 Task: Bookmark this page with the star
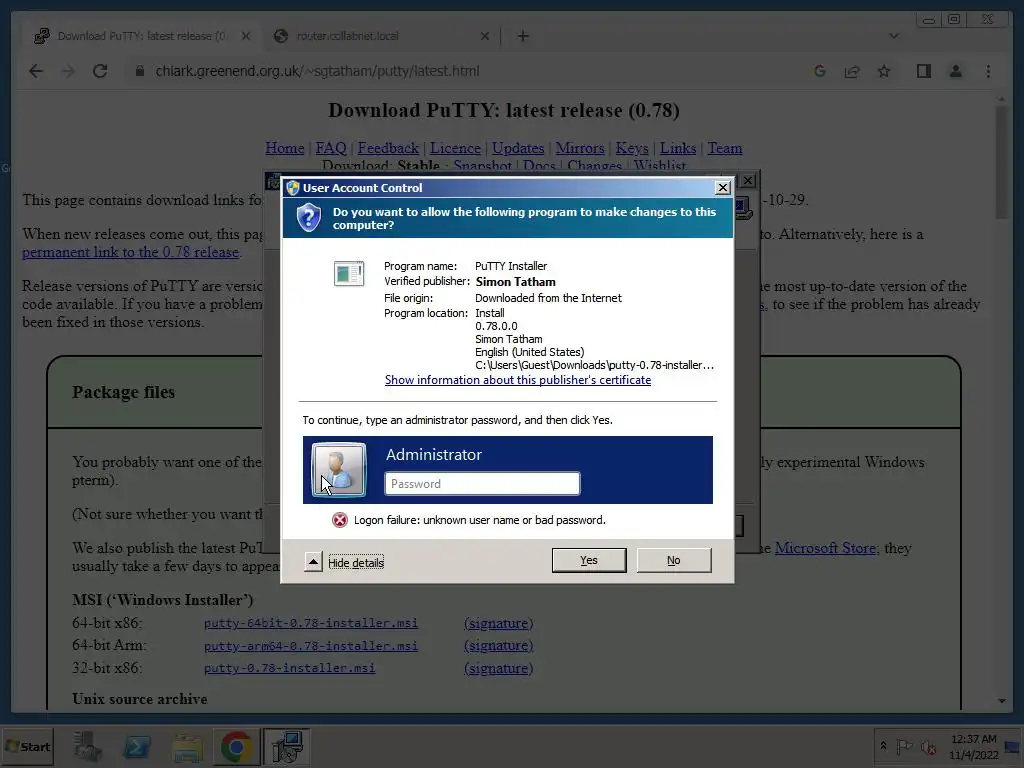[x=884, y=71]
